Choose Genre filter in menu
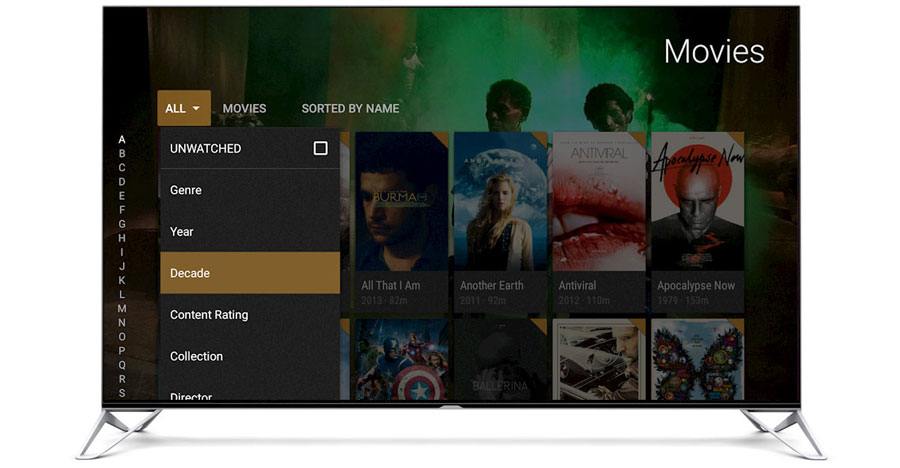The width and height of the screenshot is (900, 468). click(x=250, y=190)
